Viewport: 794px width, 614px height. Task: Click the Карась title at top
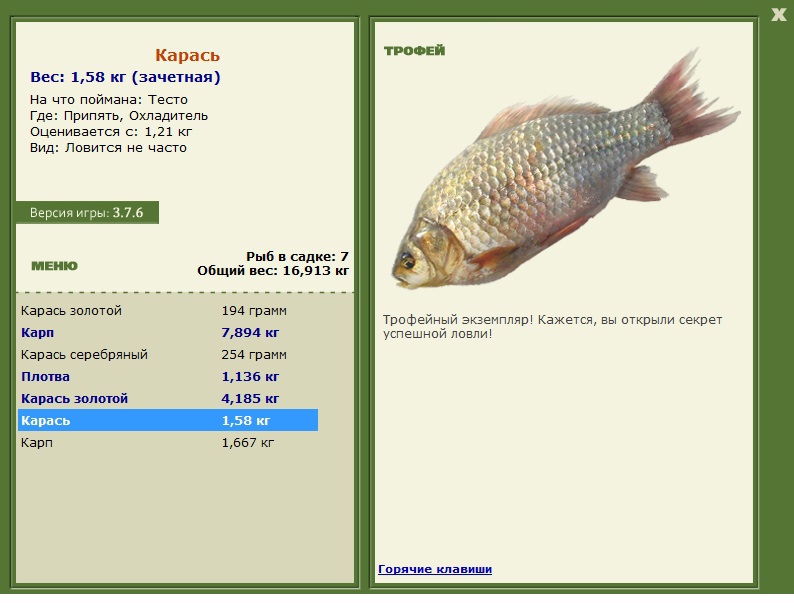(187, 55)
